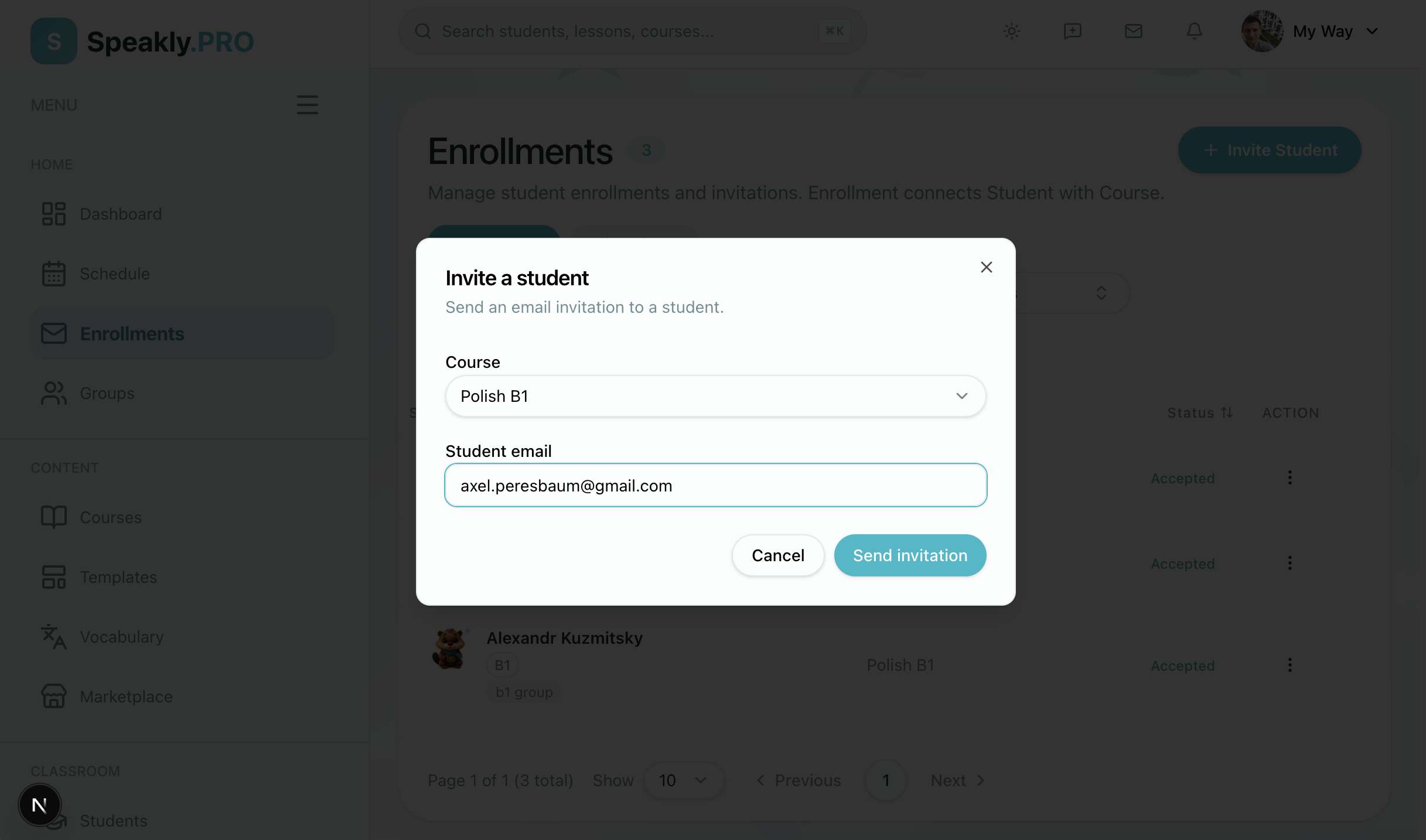This screenshot has height=840, width=1426.
Task: Open the feedback chat icon in header
Action: tap(1072, 31)
